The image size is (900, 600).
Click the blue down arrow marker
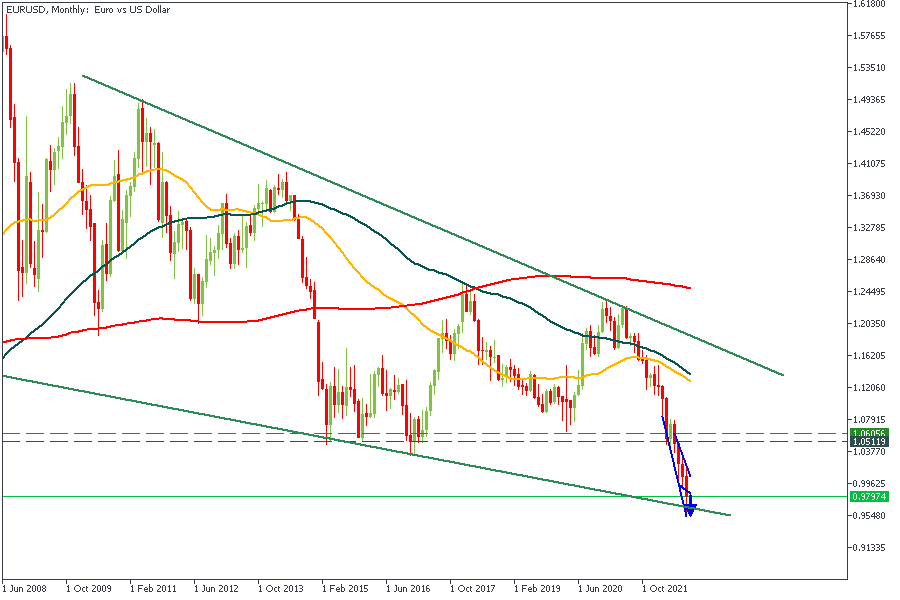[689, 510]
